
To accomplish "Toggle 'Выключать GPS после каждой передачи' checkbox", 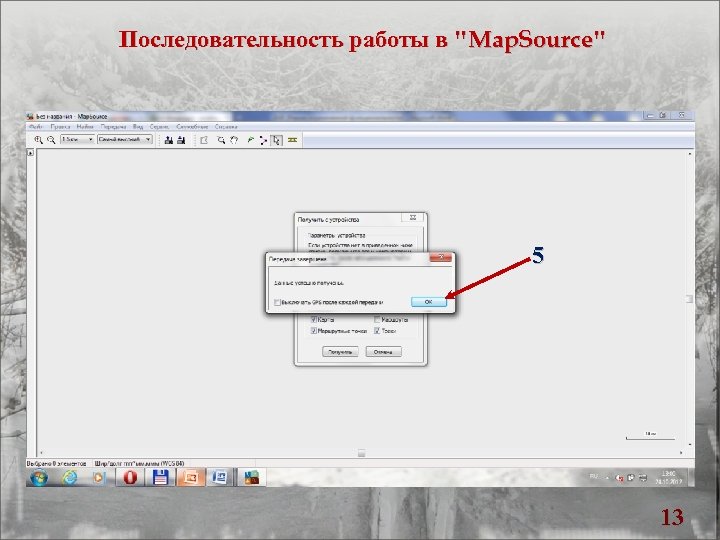I will (x=277, y=302).
